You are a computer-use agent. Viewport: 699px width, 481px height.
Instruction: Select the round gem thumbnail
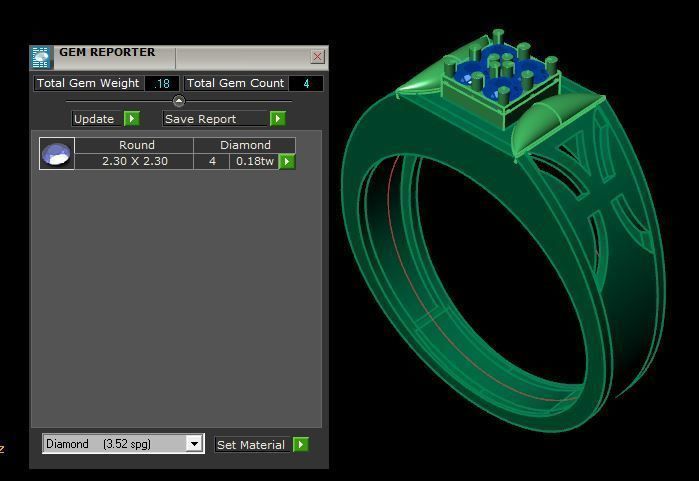57,153
